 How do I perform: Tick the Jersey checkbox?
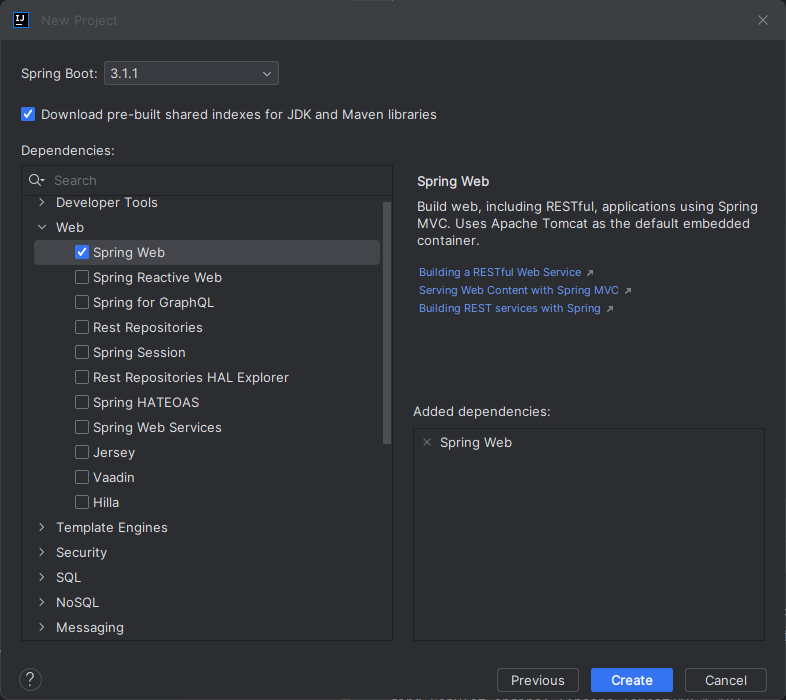82,452
